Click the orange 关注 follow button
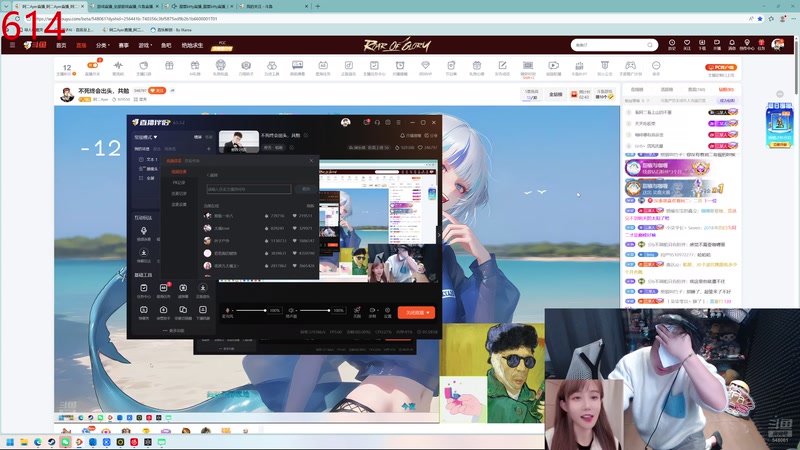The image size is (800, 450). (x=157, y=90)
